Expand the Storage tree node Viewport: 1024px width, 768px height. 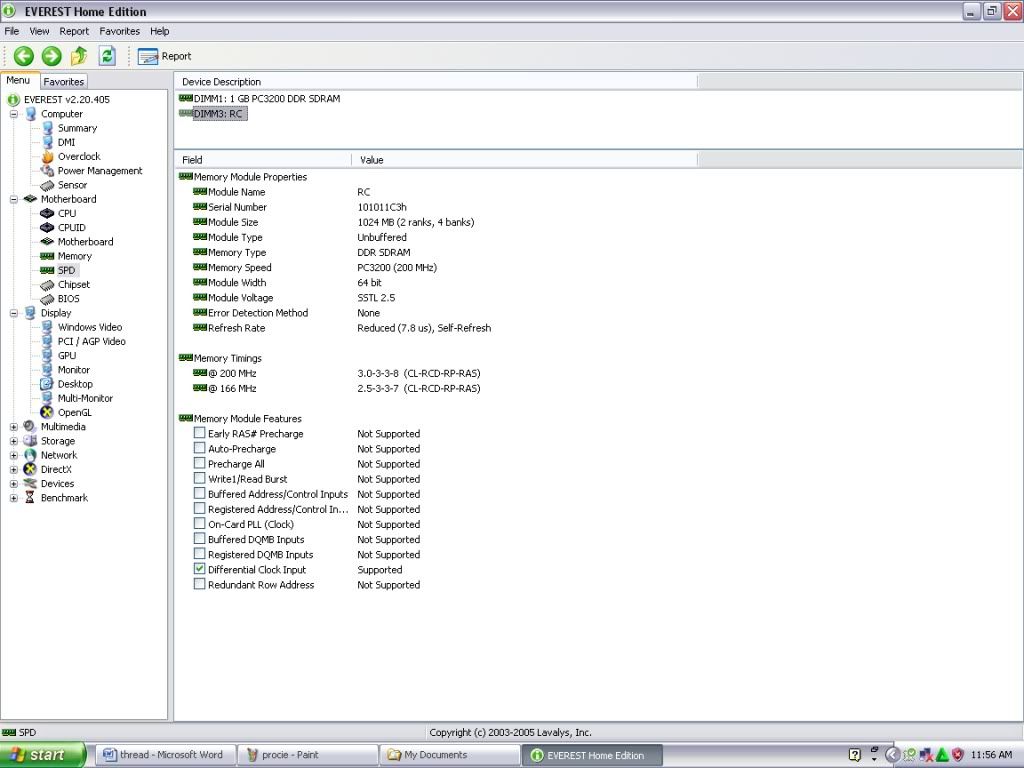point(14,441)
